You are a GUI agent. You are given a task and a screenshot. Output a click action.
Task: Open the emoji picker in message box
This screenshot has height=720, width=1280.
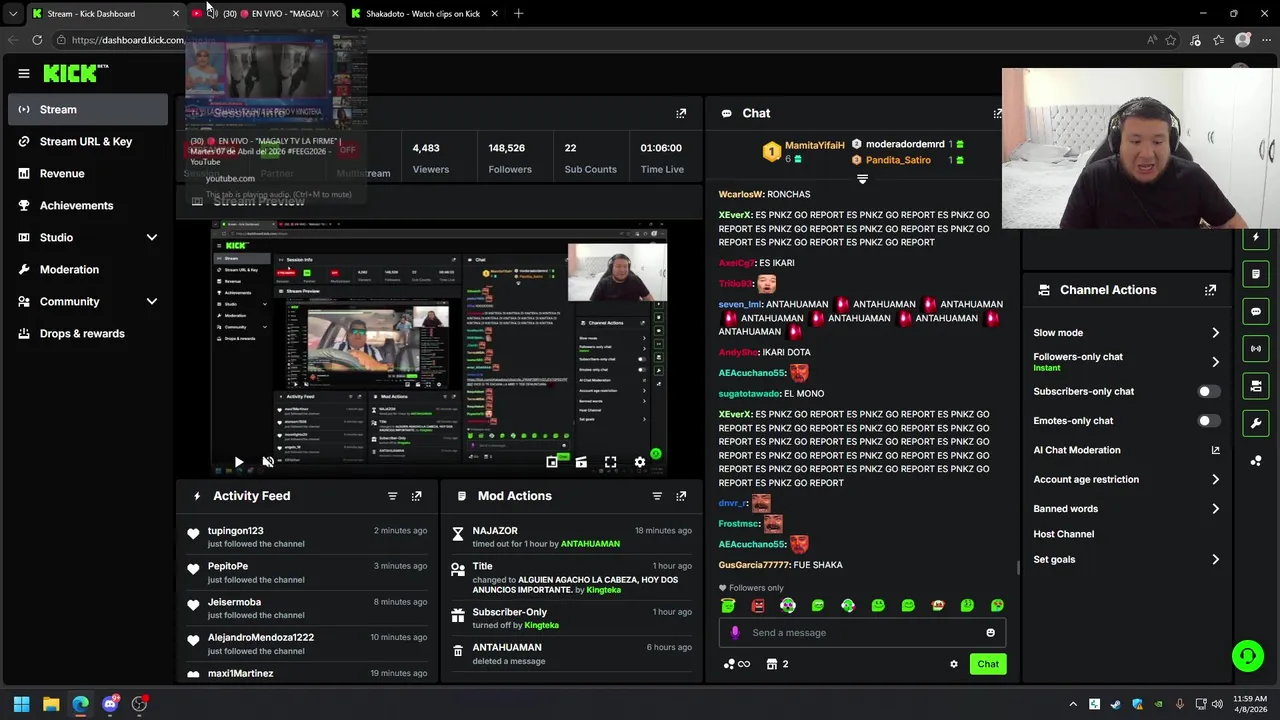pyautogui.click(x=990, y=633)
